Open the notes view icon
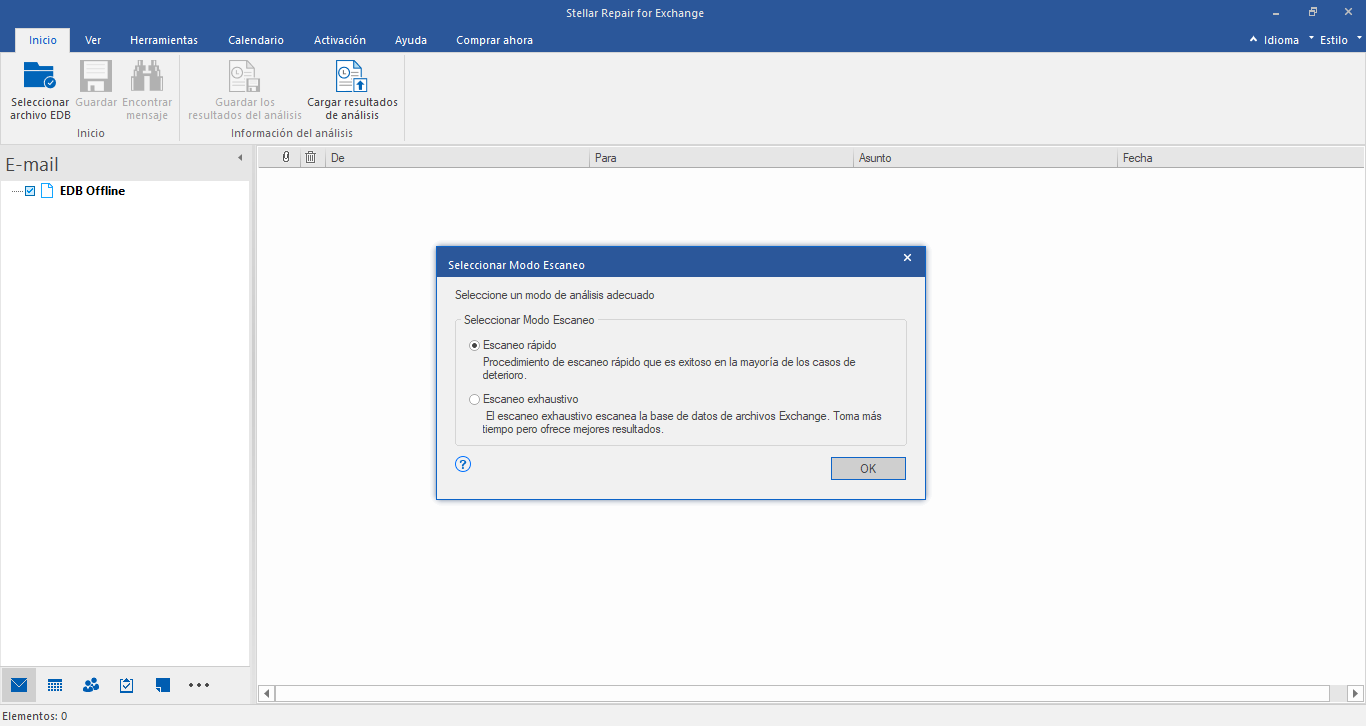1366x726 pixels. tap(163, 685)
